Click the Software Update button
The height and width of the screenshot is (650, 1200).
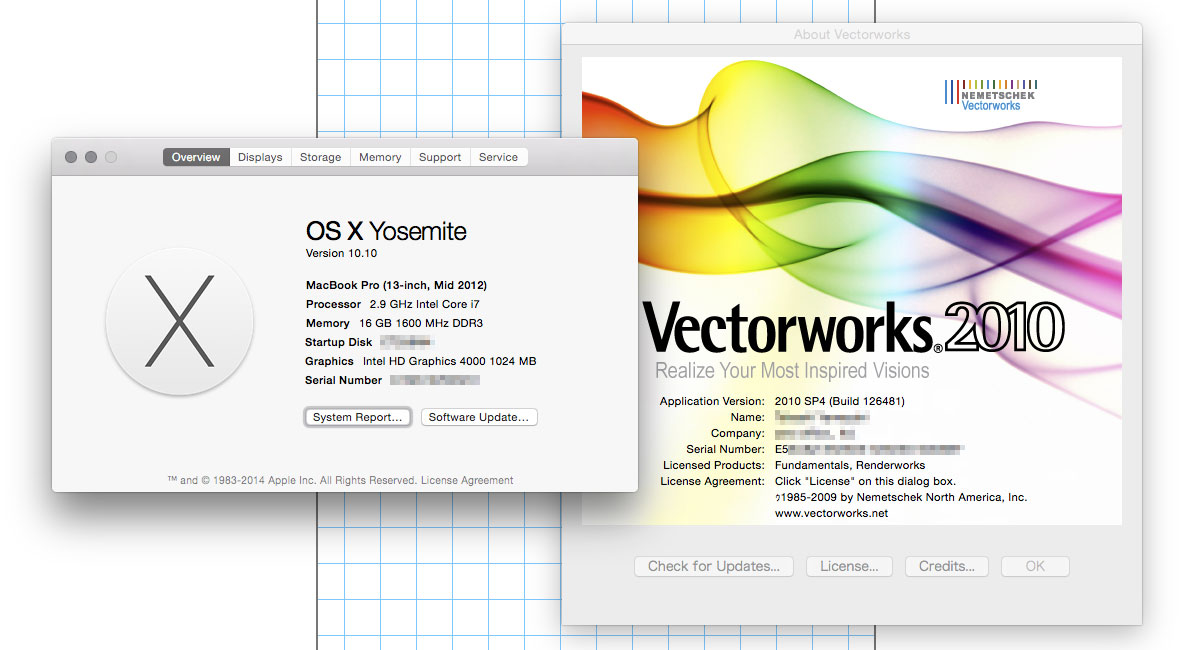pyautogui.click(x=479, y=417)
